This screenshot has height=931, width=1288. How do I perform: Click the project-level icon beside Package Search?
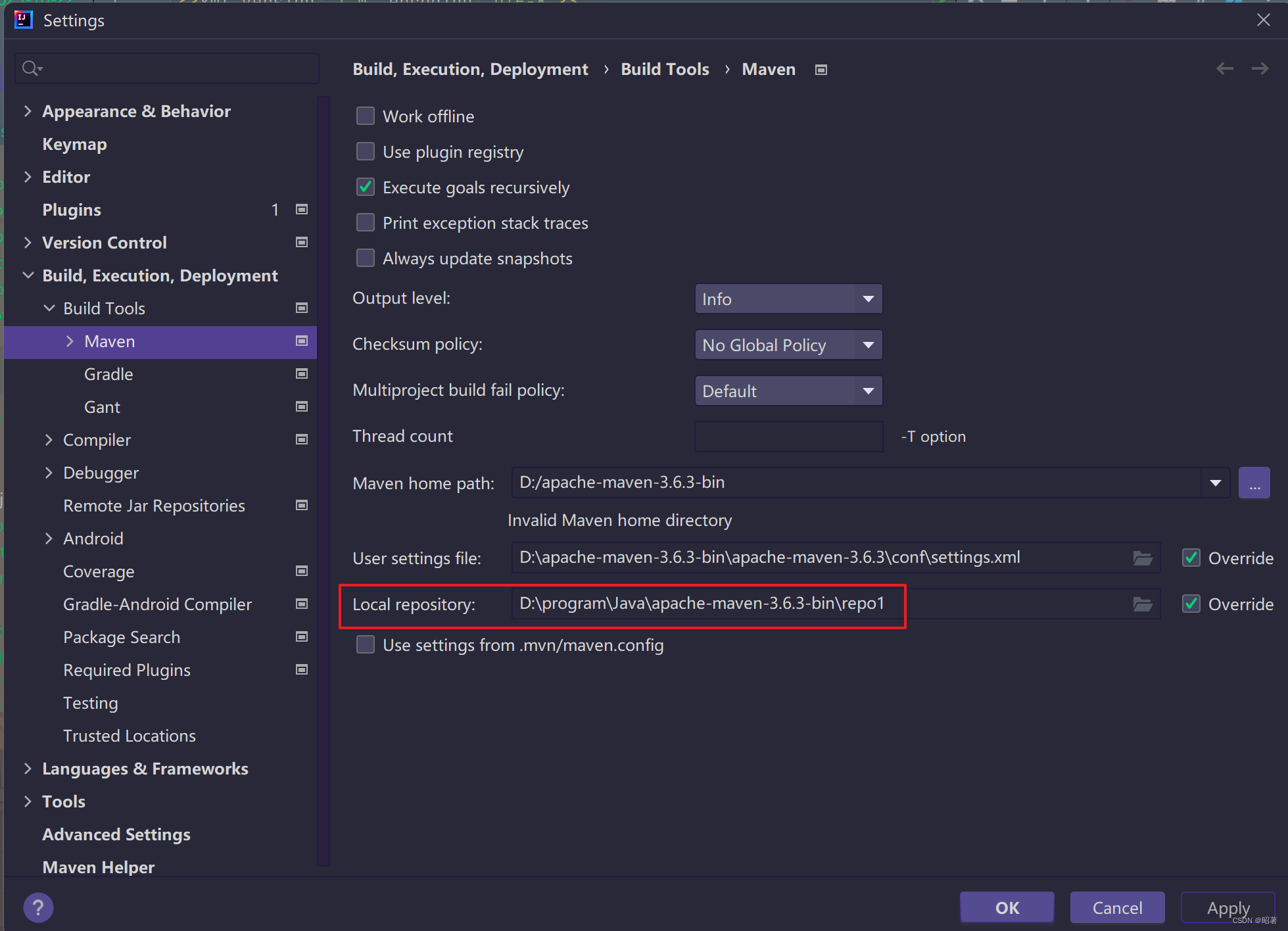[x=302, y=637]
